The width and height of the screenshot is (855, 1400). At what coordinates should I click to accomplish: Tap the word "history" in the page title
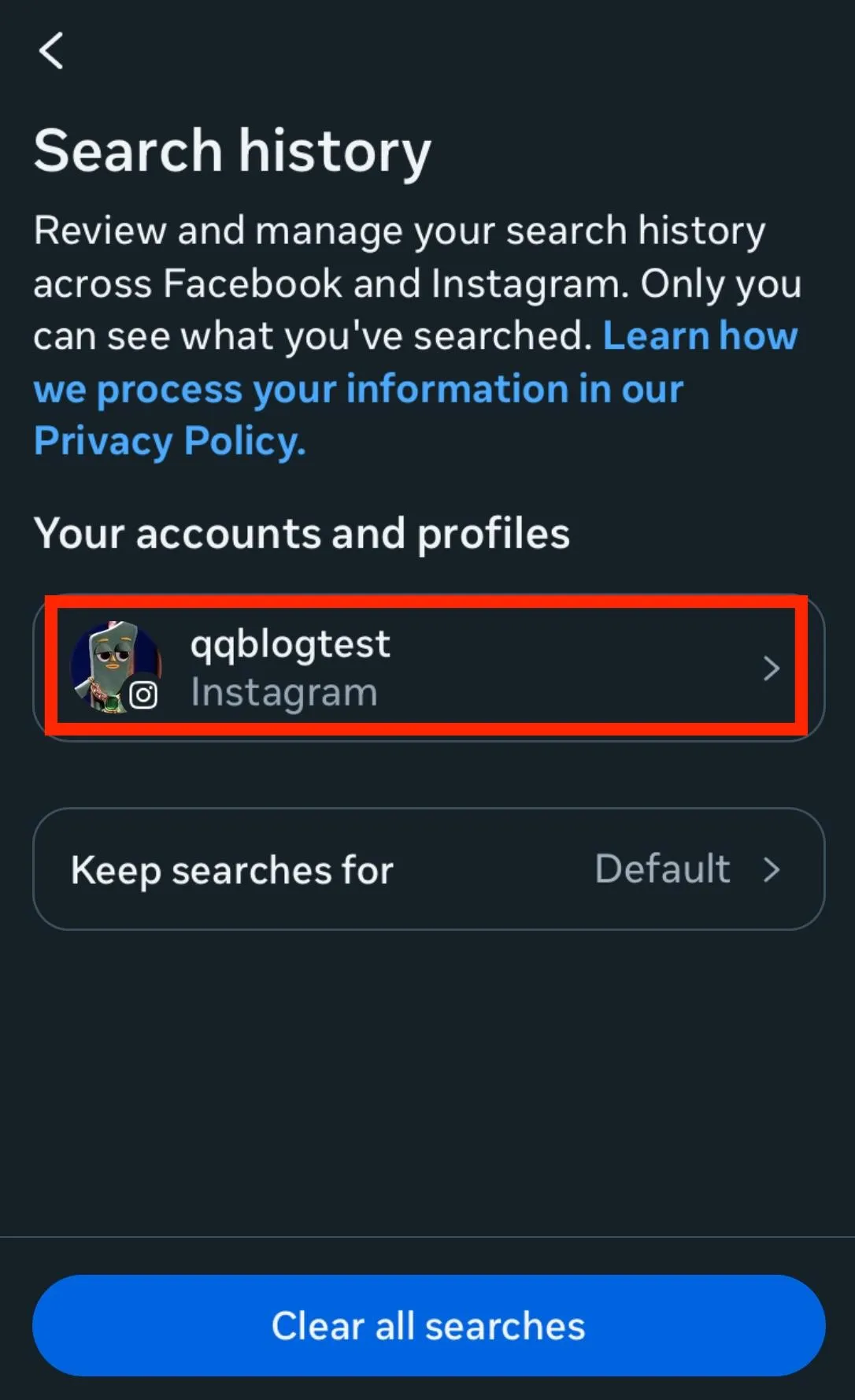[x=335, y=150]
